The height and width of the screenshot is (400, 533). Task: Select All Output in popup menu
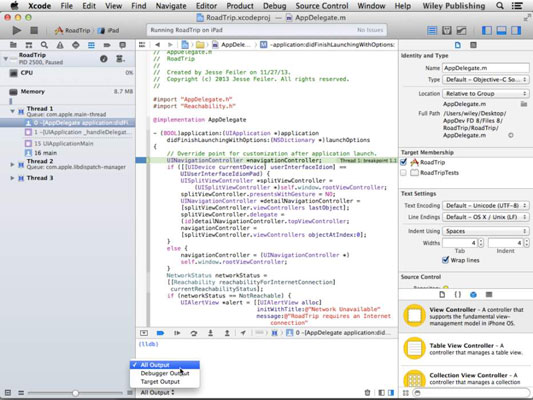tap(165, 365)
